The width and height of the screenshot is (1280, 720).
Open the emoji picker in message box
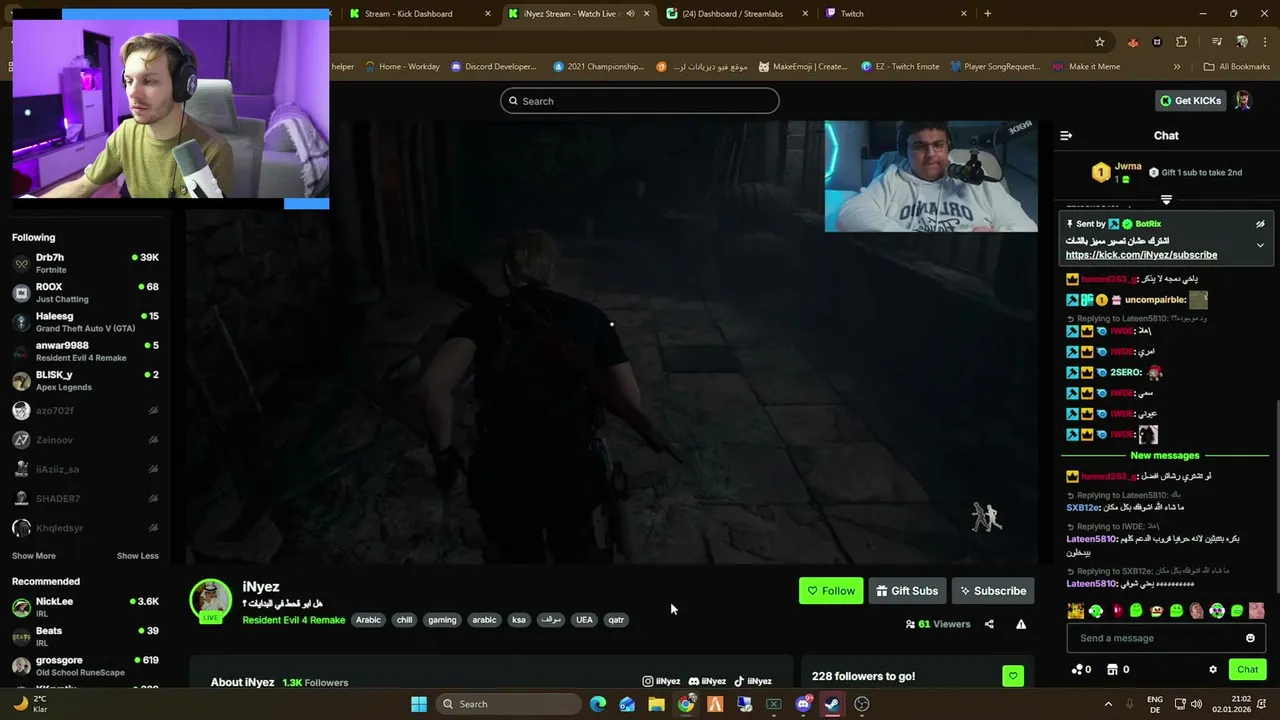1250,638
